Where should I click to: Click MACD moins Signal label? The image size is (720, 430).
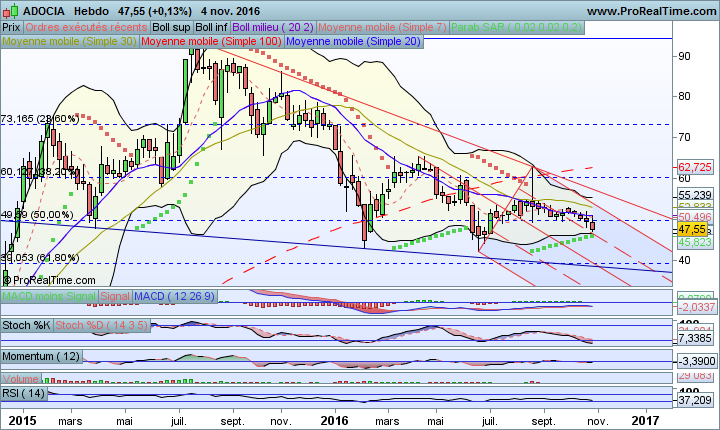49,296
